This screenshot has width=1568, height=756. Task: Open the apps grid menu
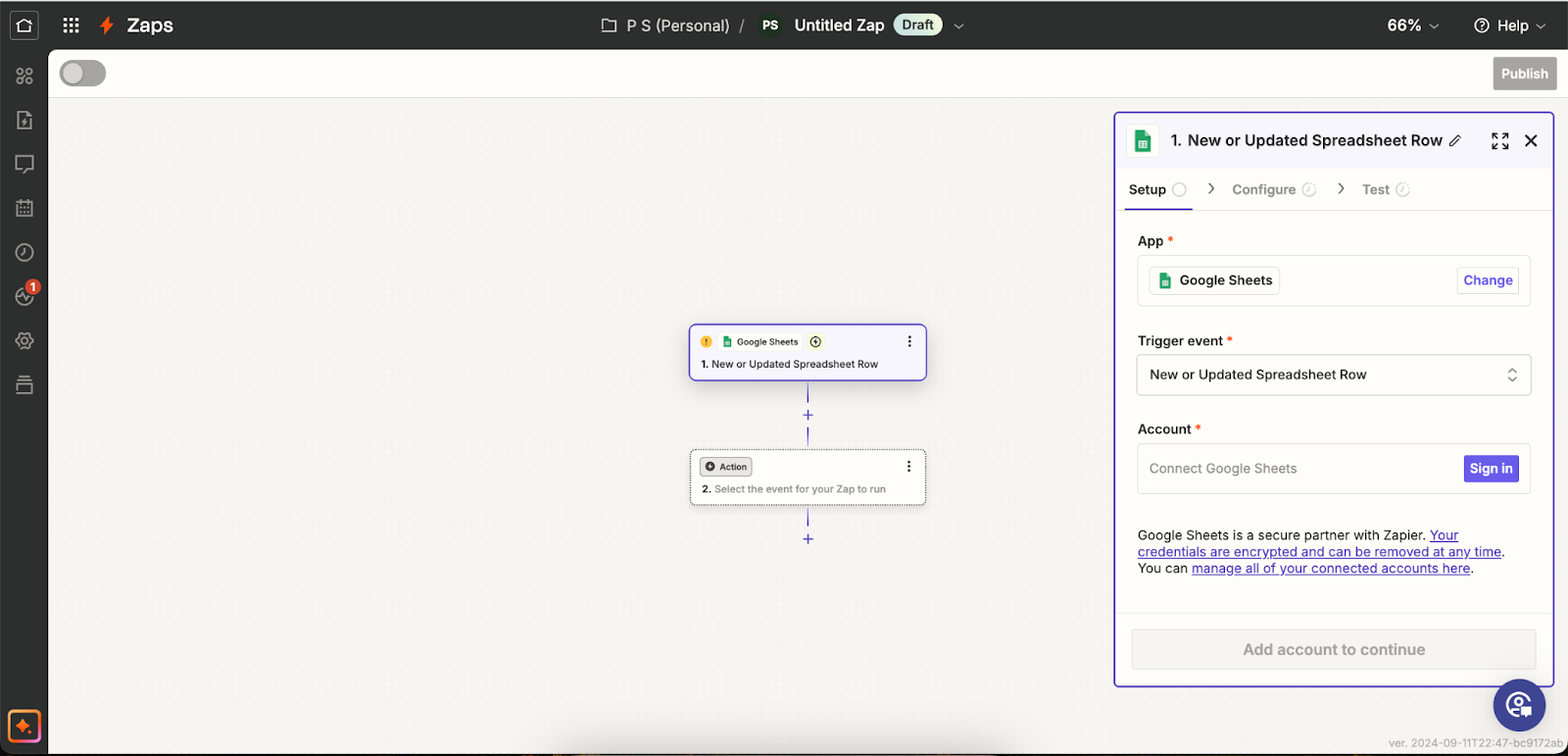(71, 25)
